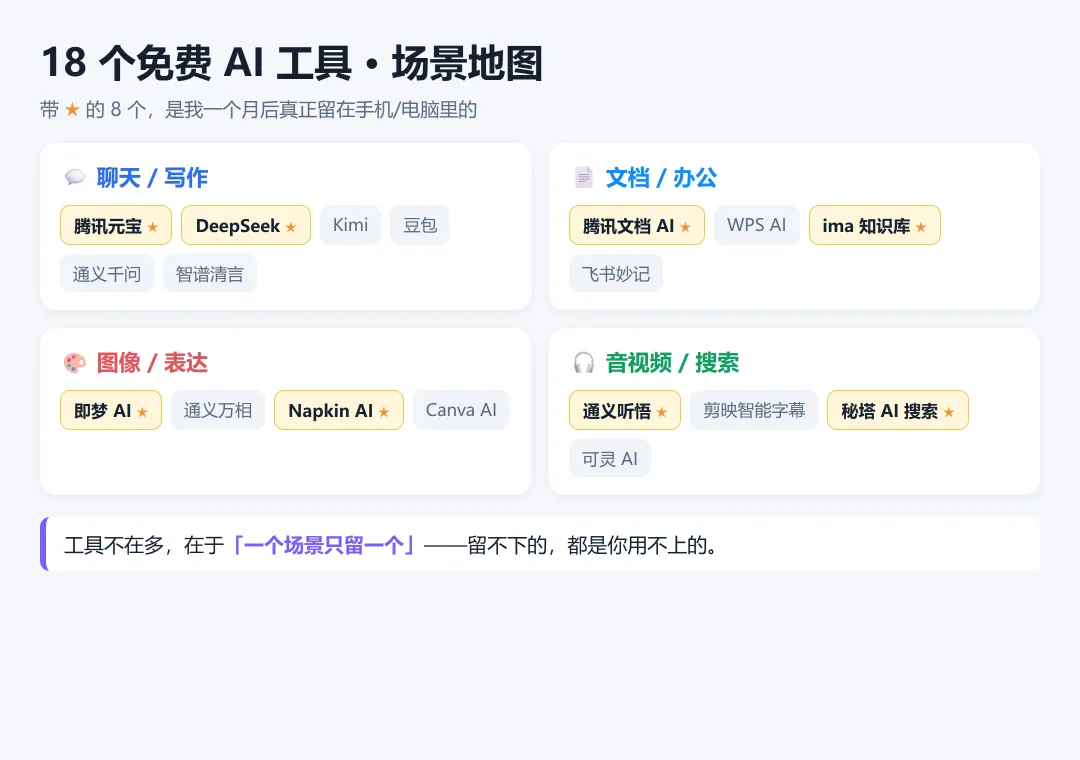Click the 图像 / 表达 category heading
Screen dimensions: 1080x760
(x=152, y=363)
